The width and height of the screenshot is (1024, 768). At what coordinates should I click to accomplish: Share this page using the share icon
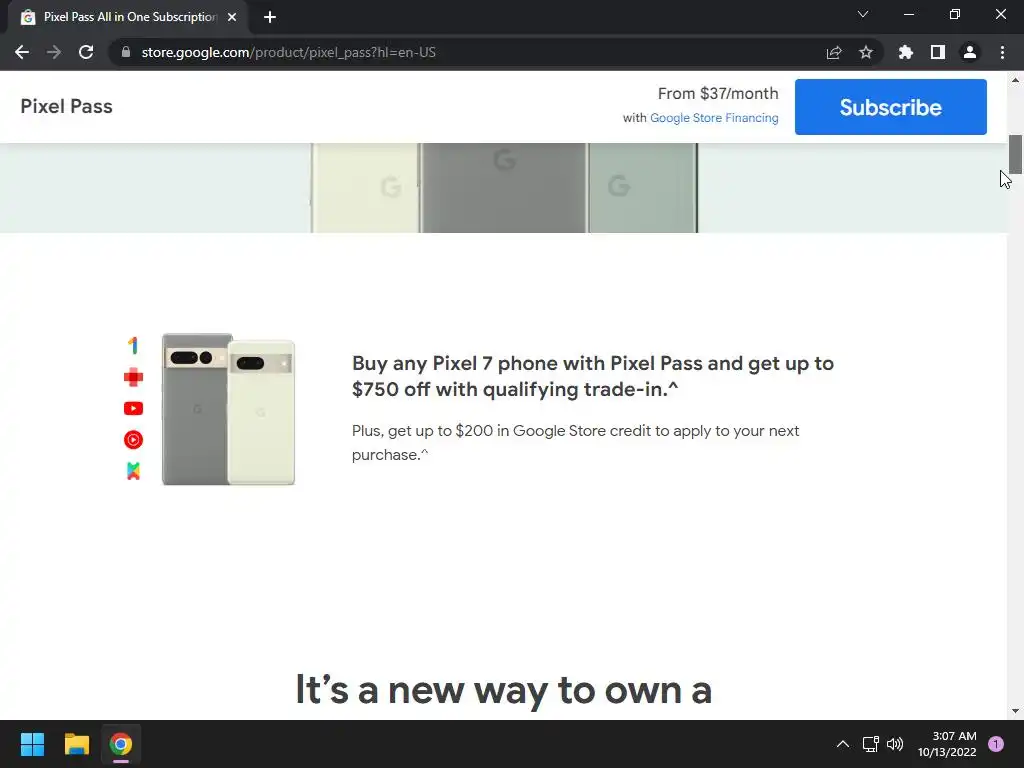[834, 52]
